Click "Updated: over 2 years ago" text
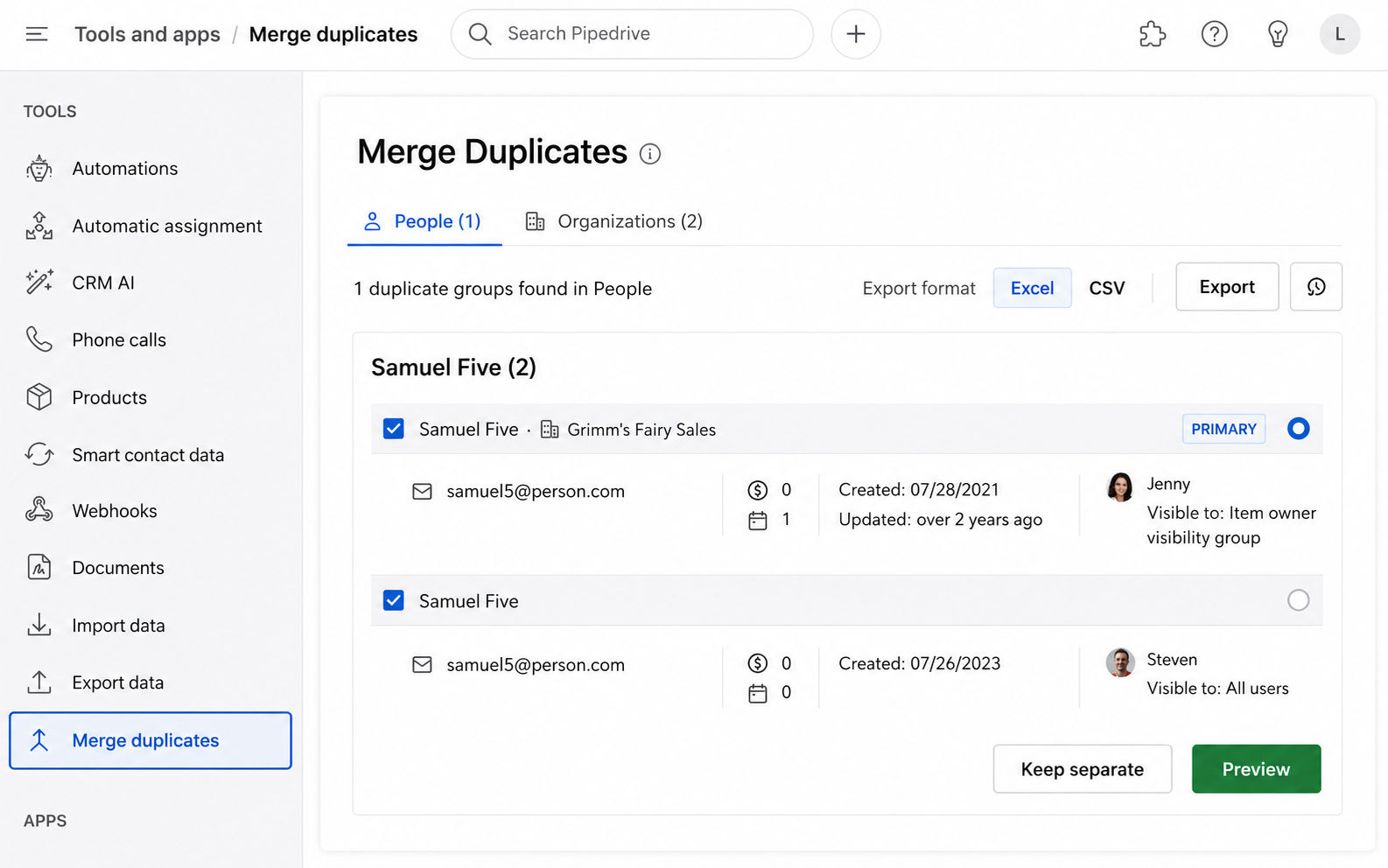1388x868 pixels. (x=941, y=520)
